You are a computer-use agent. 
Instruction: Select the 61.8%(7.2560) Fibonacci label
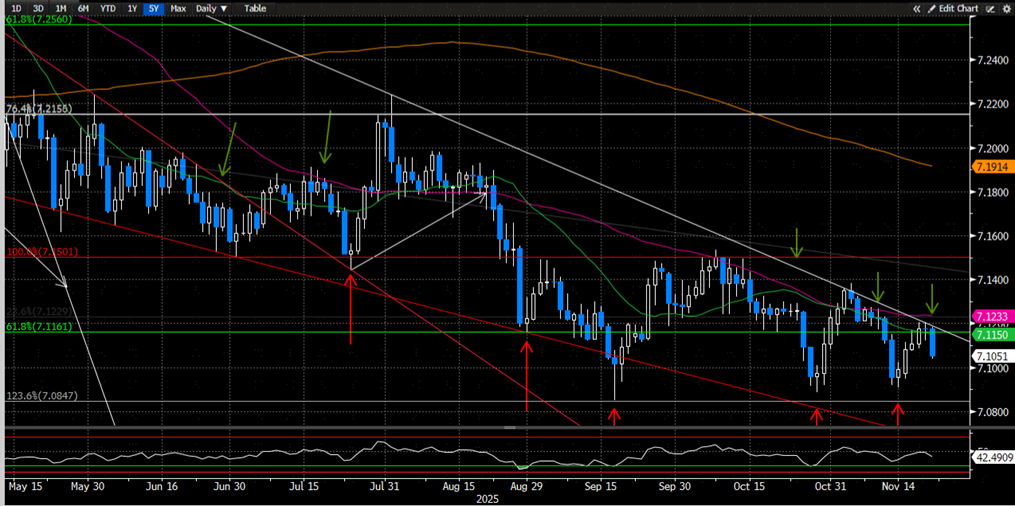pyautogui.click(x=39, y=20)
